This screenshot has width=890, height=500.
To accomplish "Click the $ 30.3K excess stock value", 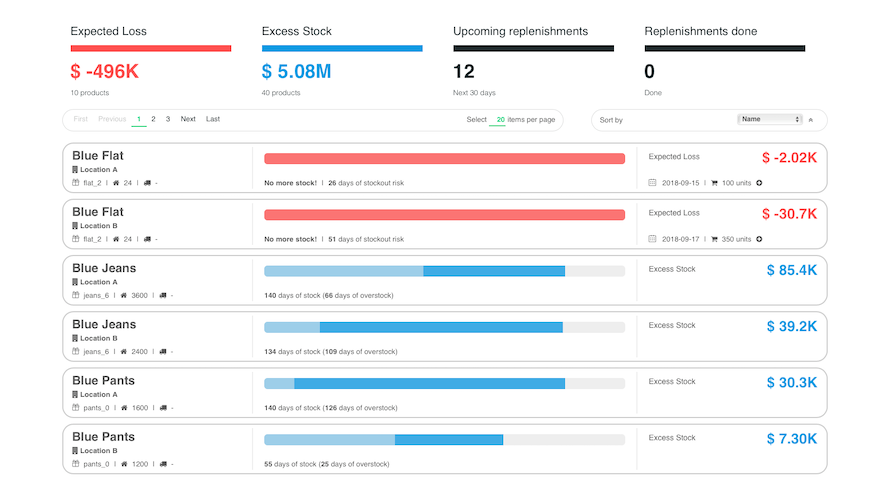I will (x=792, y=383).
